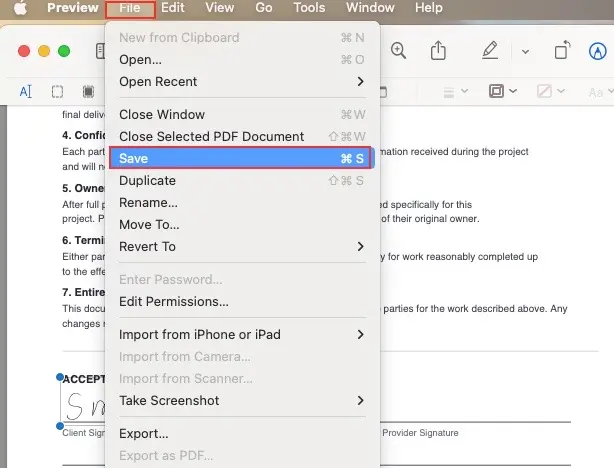Click the sidebar view toolbar icon
The height and width of the screenshot is (468, 614).
pos(100,51)
